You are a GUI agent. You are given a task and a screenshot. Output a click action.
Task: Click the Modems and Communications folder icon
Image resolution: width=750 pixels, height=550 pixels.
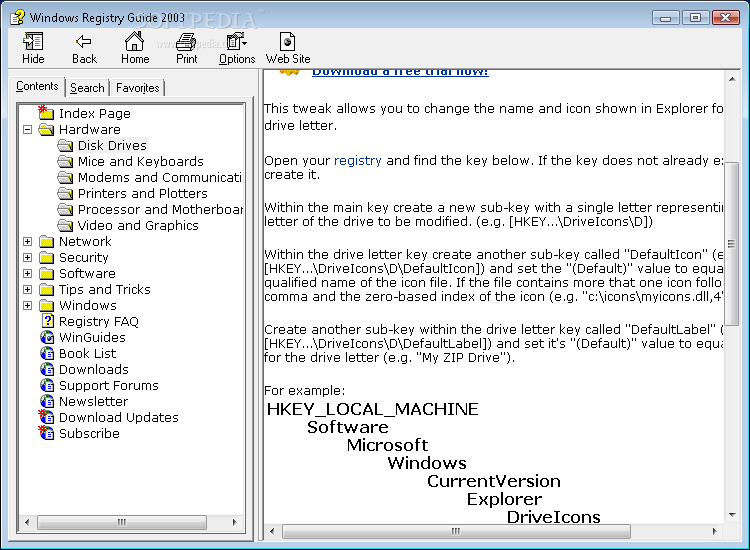65,177
